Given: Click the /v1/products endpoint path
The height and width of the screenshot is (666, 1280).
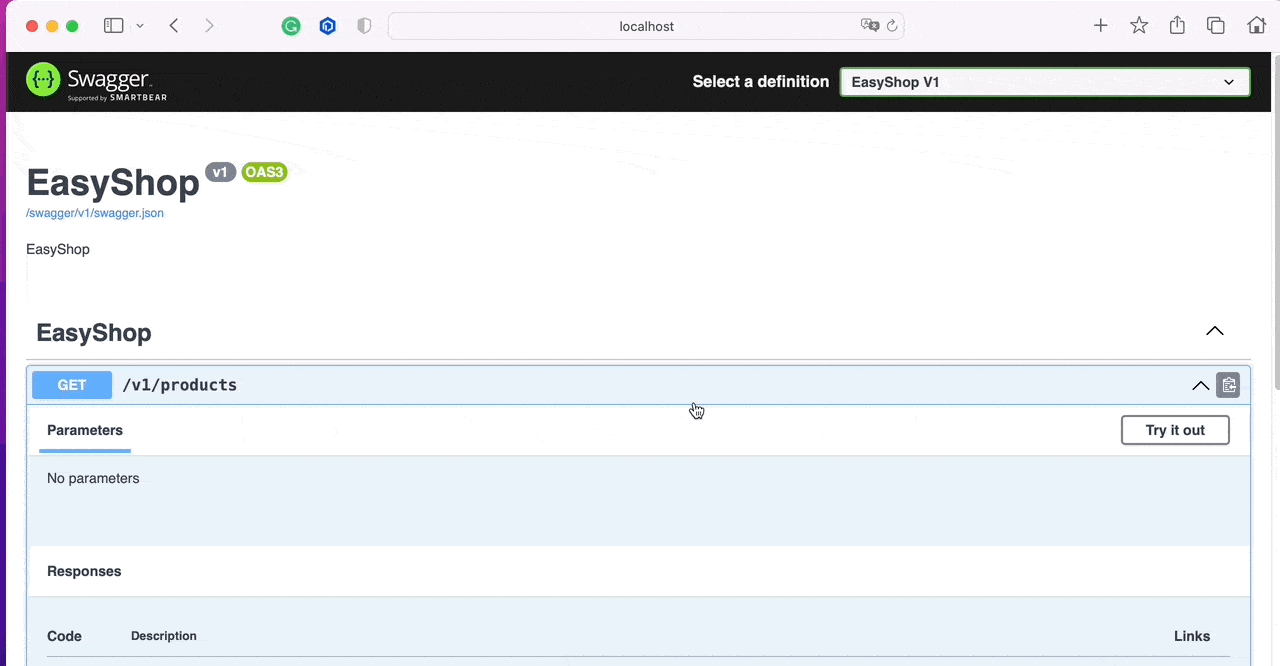Looking at the screenshot, I should pyautogui.click(x=180, y=385).
